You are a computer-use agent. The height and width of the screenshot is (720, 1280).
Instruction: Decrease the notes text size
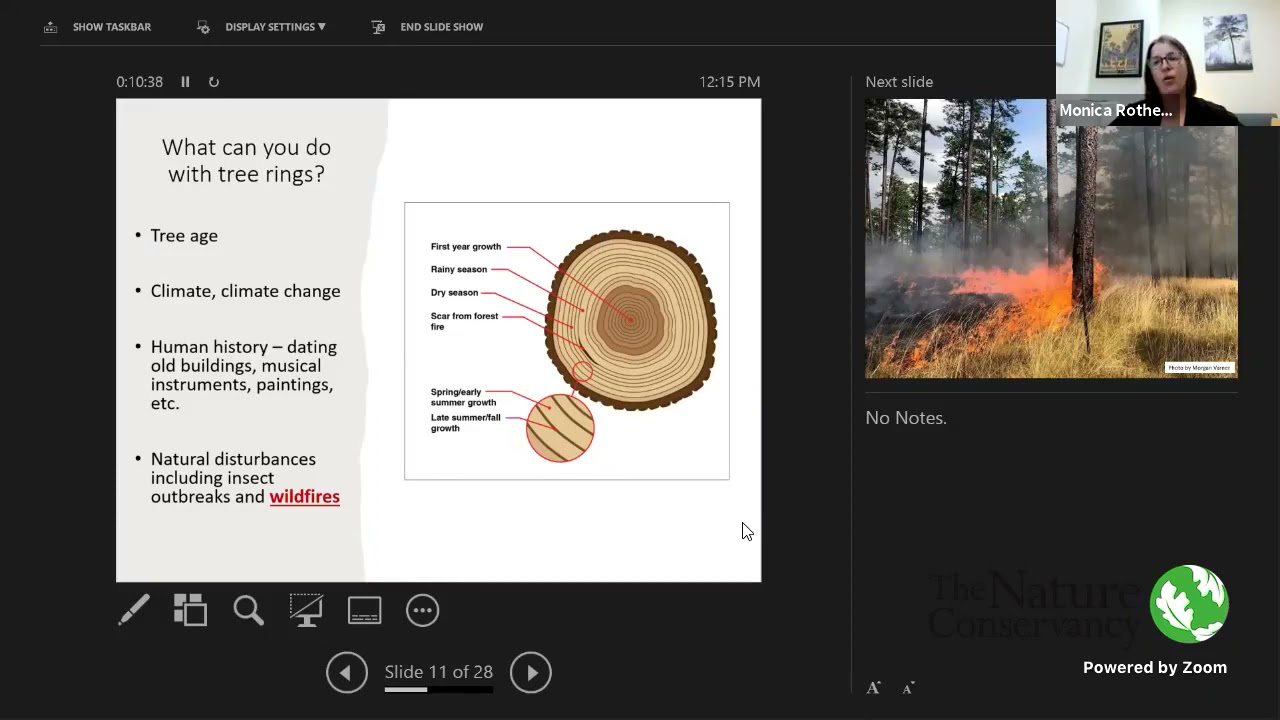pos(908,688)
